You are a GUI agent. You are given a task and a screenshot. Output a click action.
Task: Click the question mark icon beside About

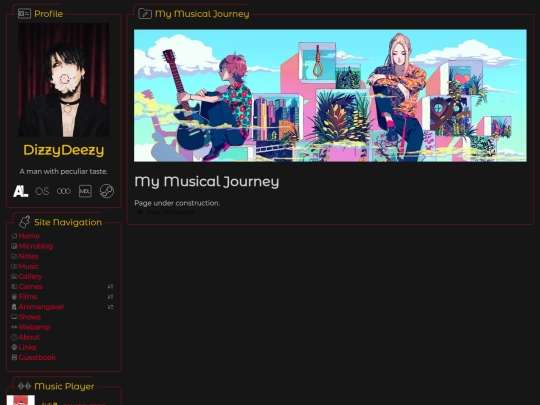[14, 337]
